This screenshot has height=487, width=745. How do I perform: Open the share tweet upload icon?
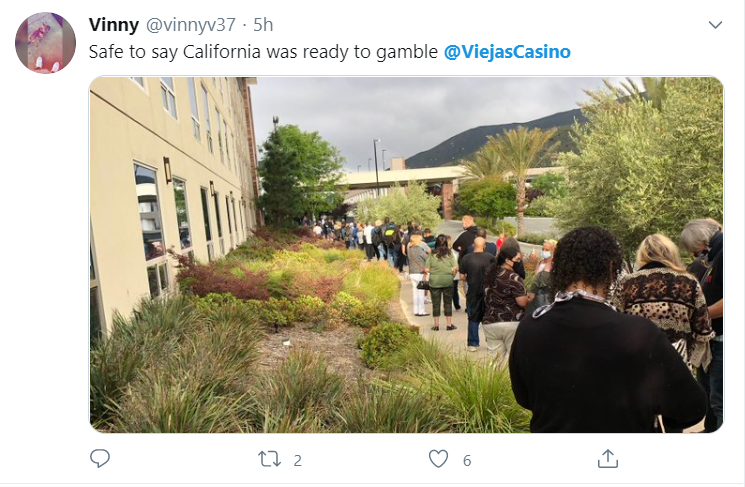click(x=608, y=459)
